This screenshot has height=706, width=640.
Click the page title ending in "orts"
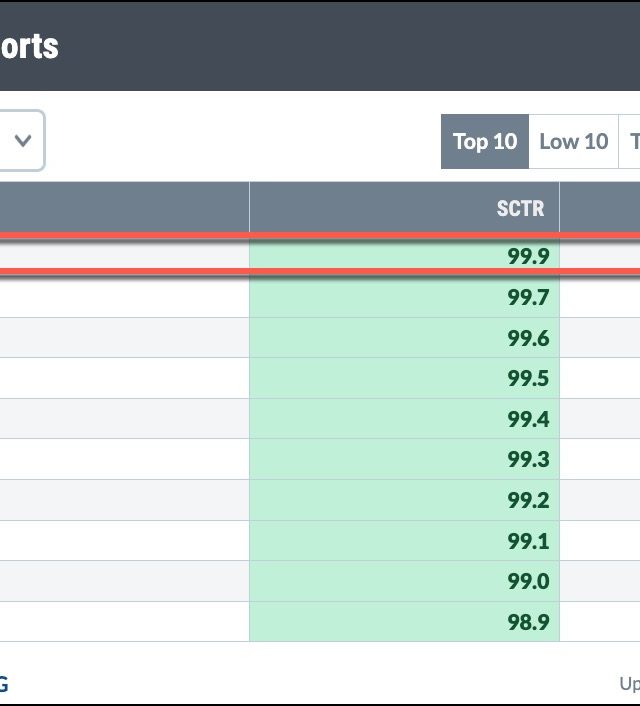[x=29, y=46]
